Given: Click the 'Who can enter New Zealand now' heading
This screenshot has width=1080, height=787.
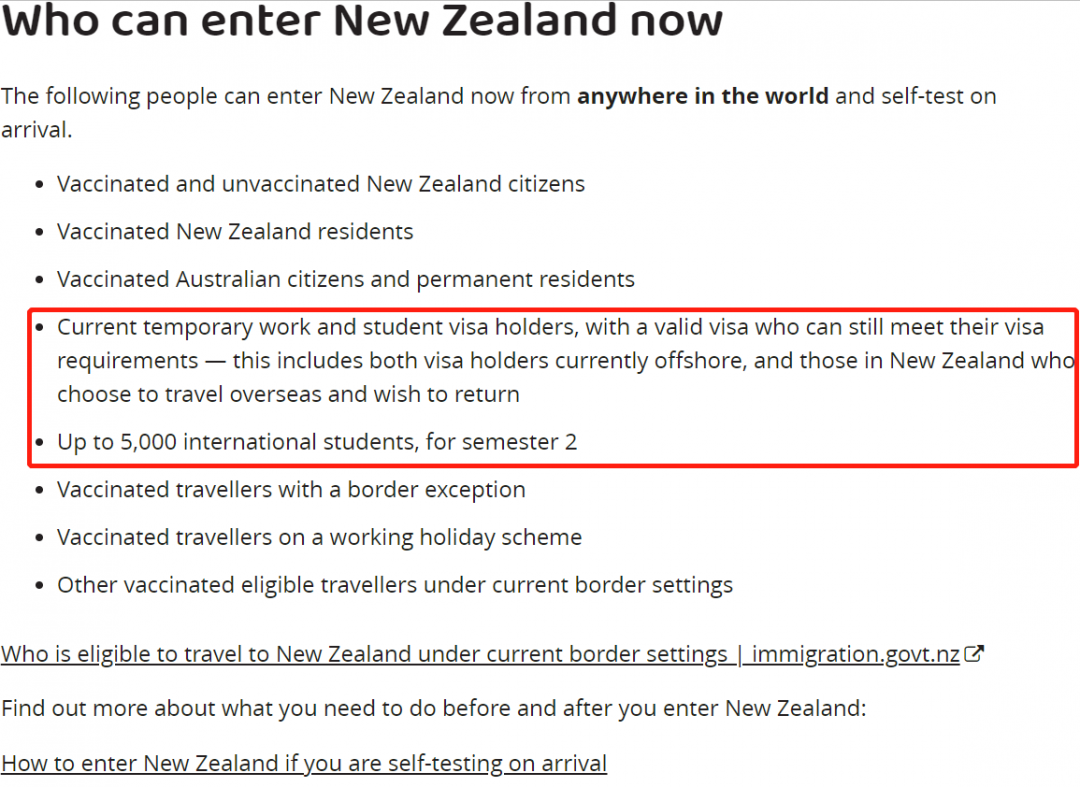Looking at the screenshot, I should [x=362, y=21].
